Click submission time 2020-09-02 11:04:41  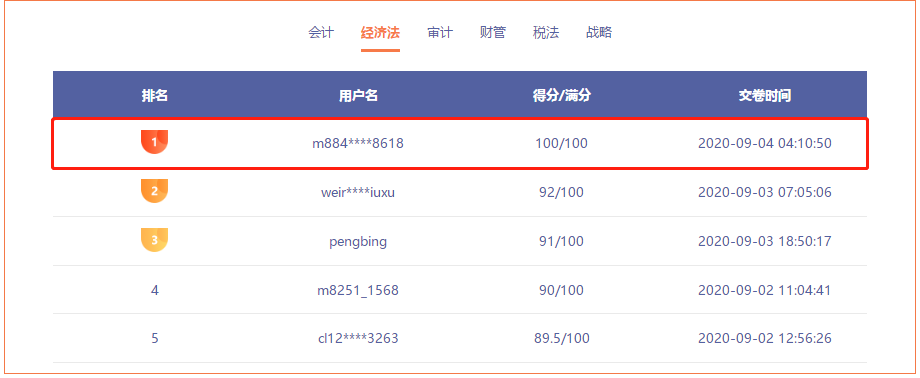coord(765,290)
